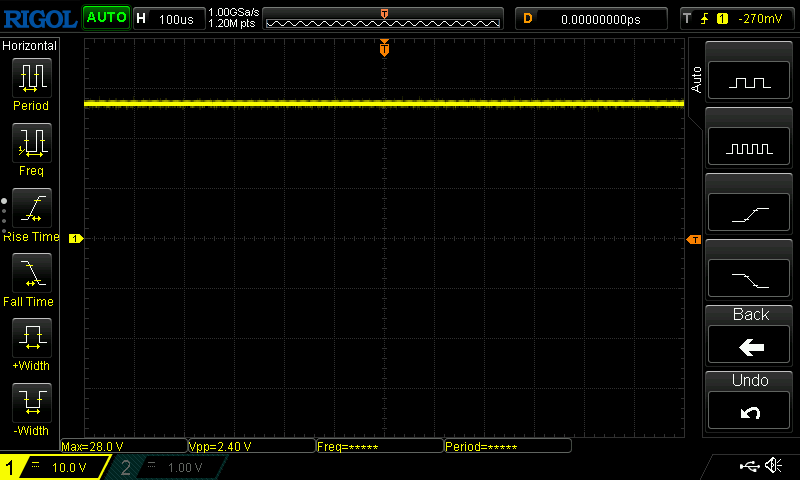The width and height of the screenshot is (800, 480).
Task: Click the Horizontal menu title
Action: [x=30, y=45]
